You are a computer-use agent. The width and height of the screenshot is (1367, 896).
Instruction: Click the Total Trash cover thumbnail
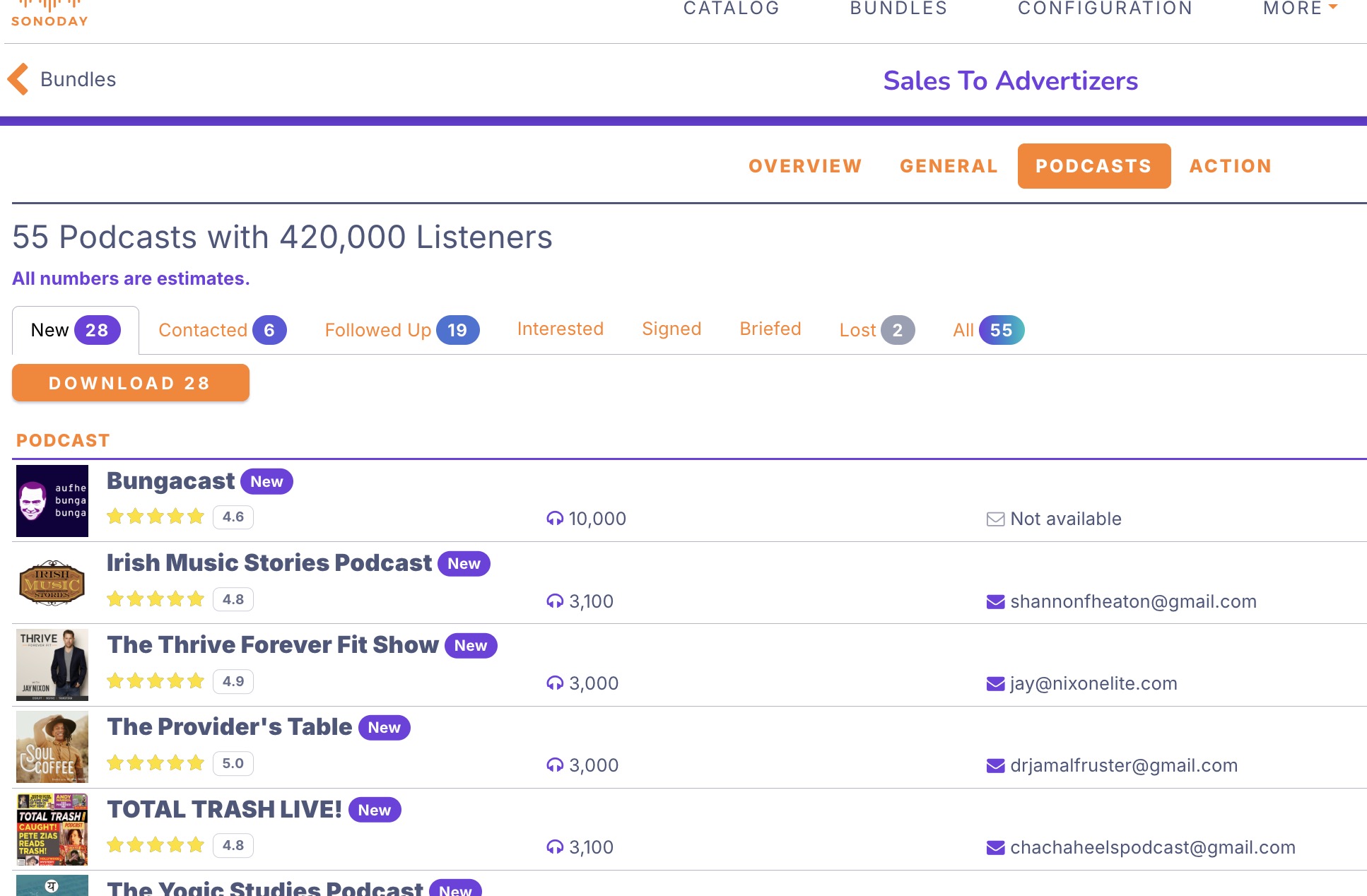pyautogui.click(x=52, y=830)
